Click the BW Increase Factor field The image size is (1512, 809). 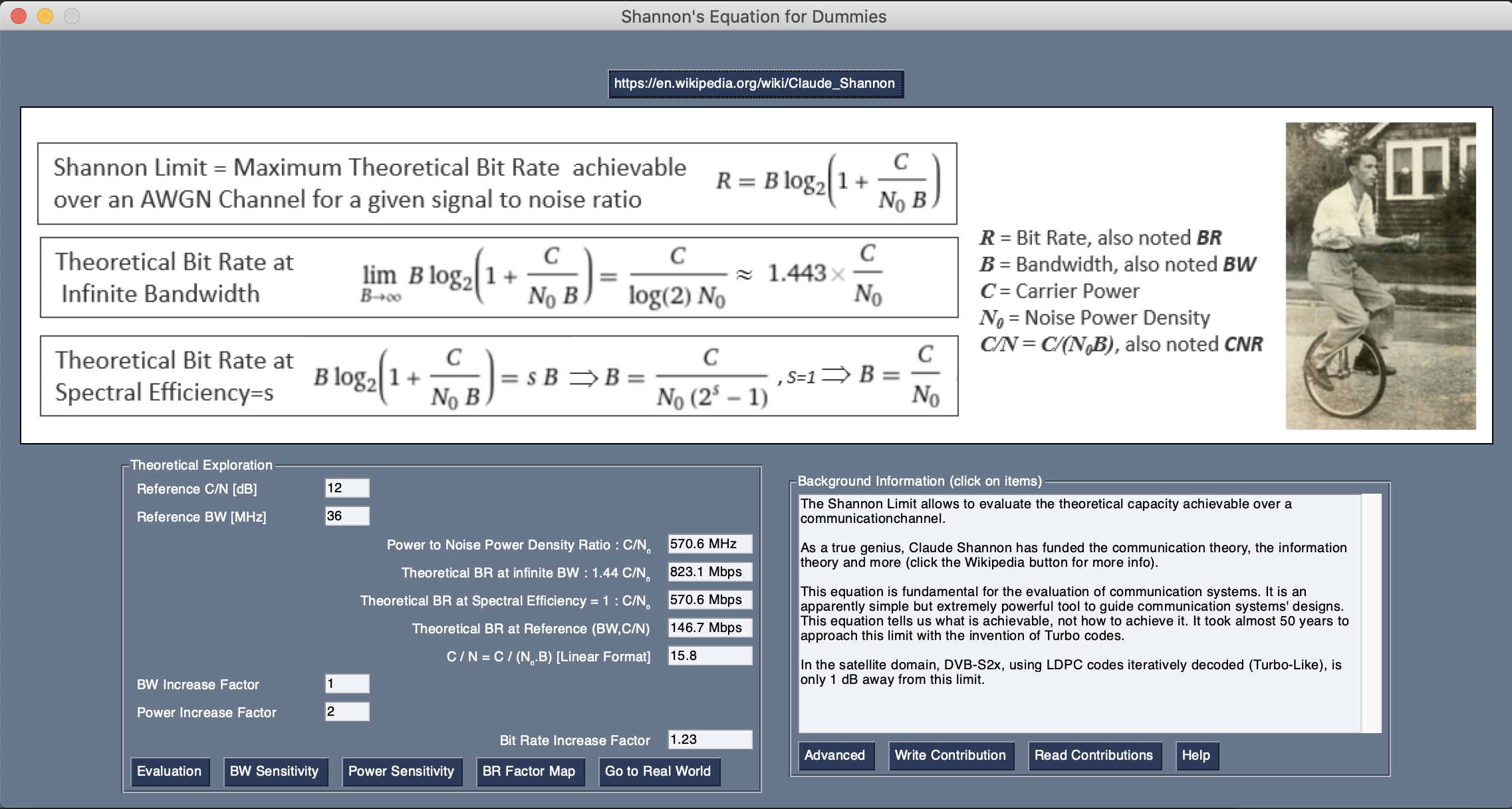click(x=346, y=684)
